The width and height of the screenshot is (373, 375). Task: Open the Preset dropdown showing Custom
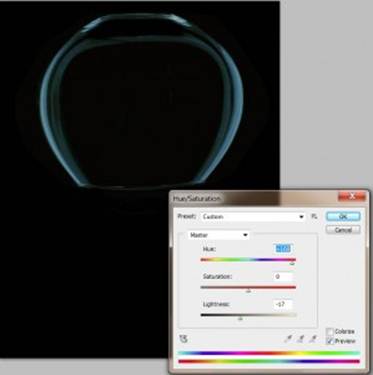click(x=253, y=217)
